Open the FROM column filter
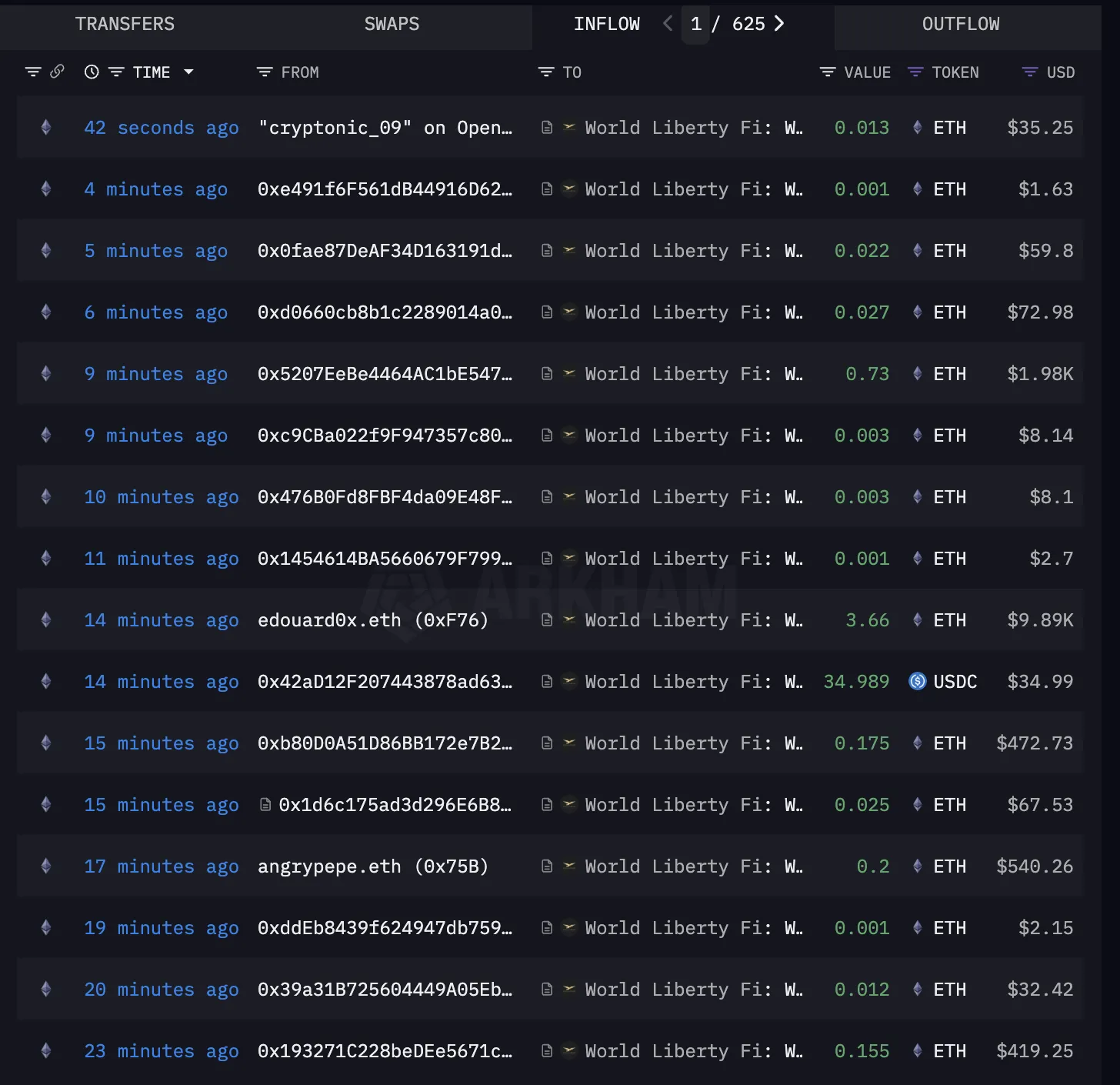 [x=265, y=72]
